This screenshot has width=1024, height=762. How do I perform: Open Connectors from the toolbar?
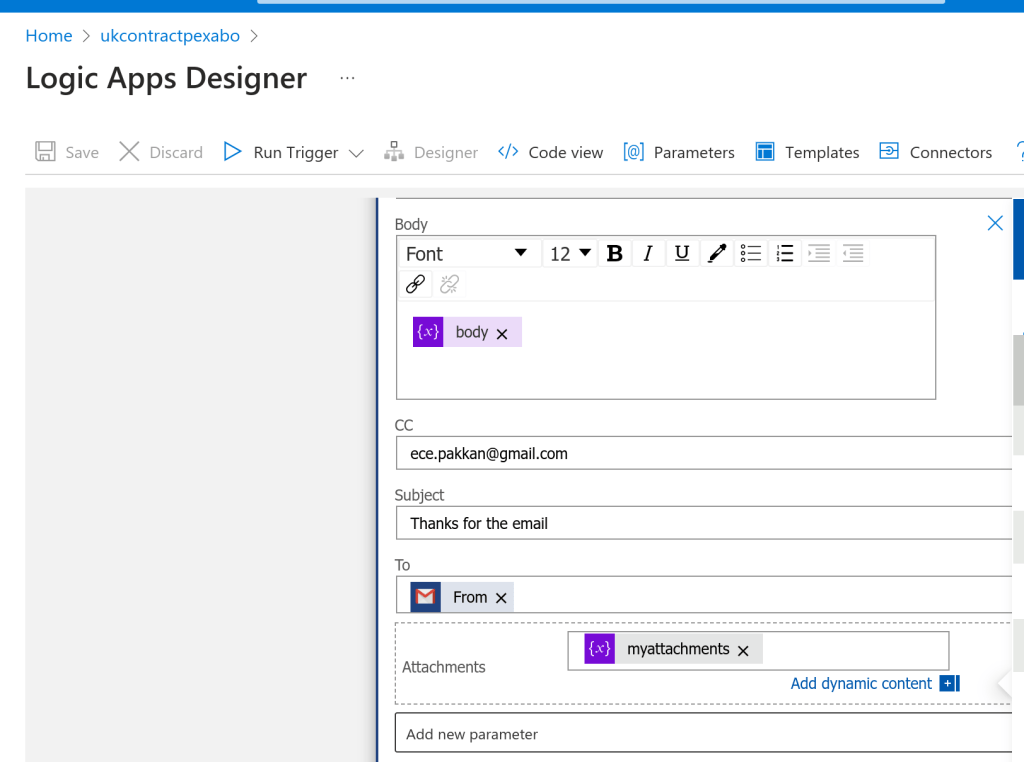[935, 152]
